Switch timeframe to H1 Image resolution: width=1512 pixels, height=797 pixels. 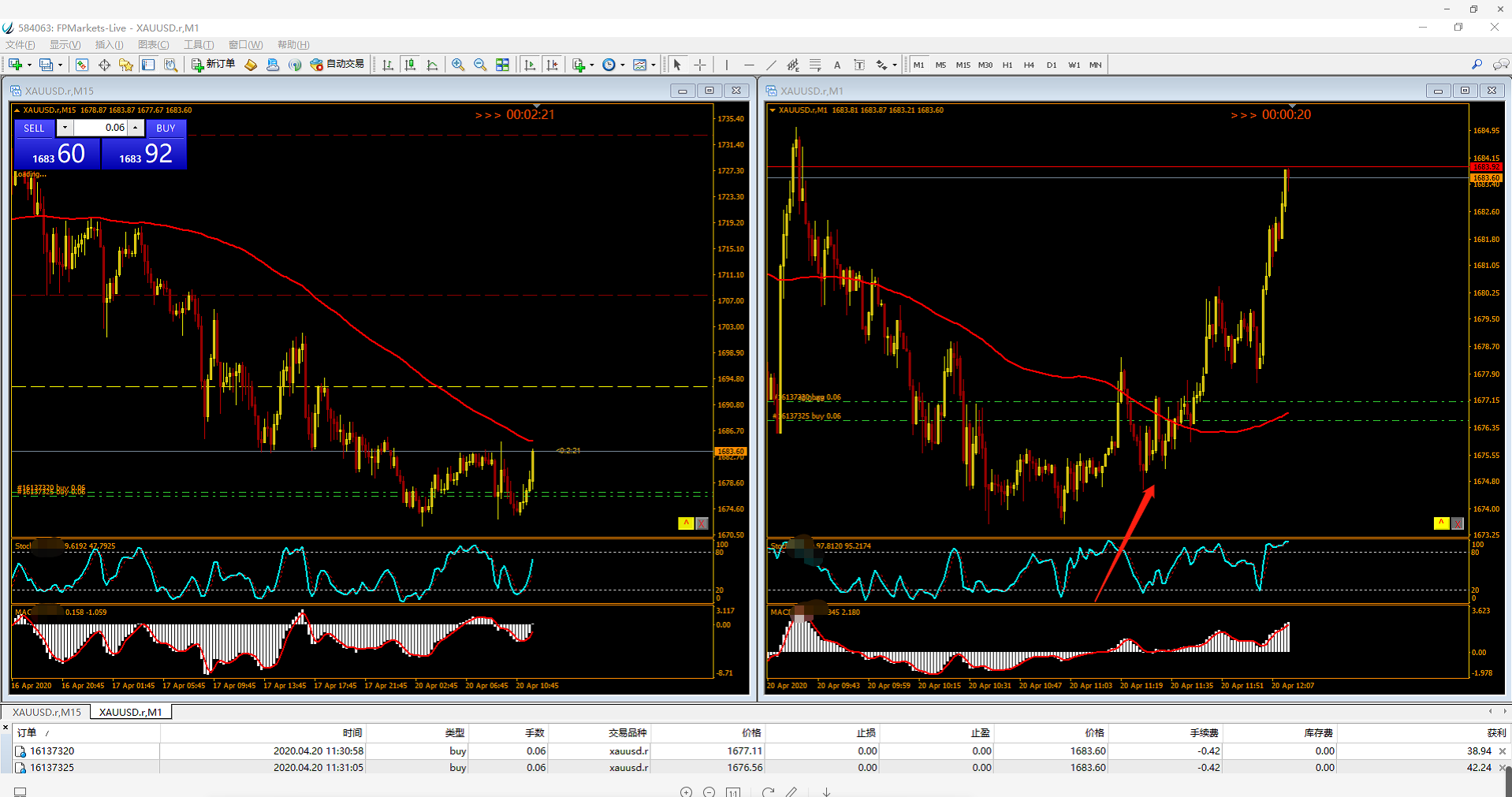[x=1007, y=65]
